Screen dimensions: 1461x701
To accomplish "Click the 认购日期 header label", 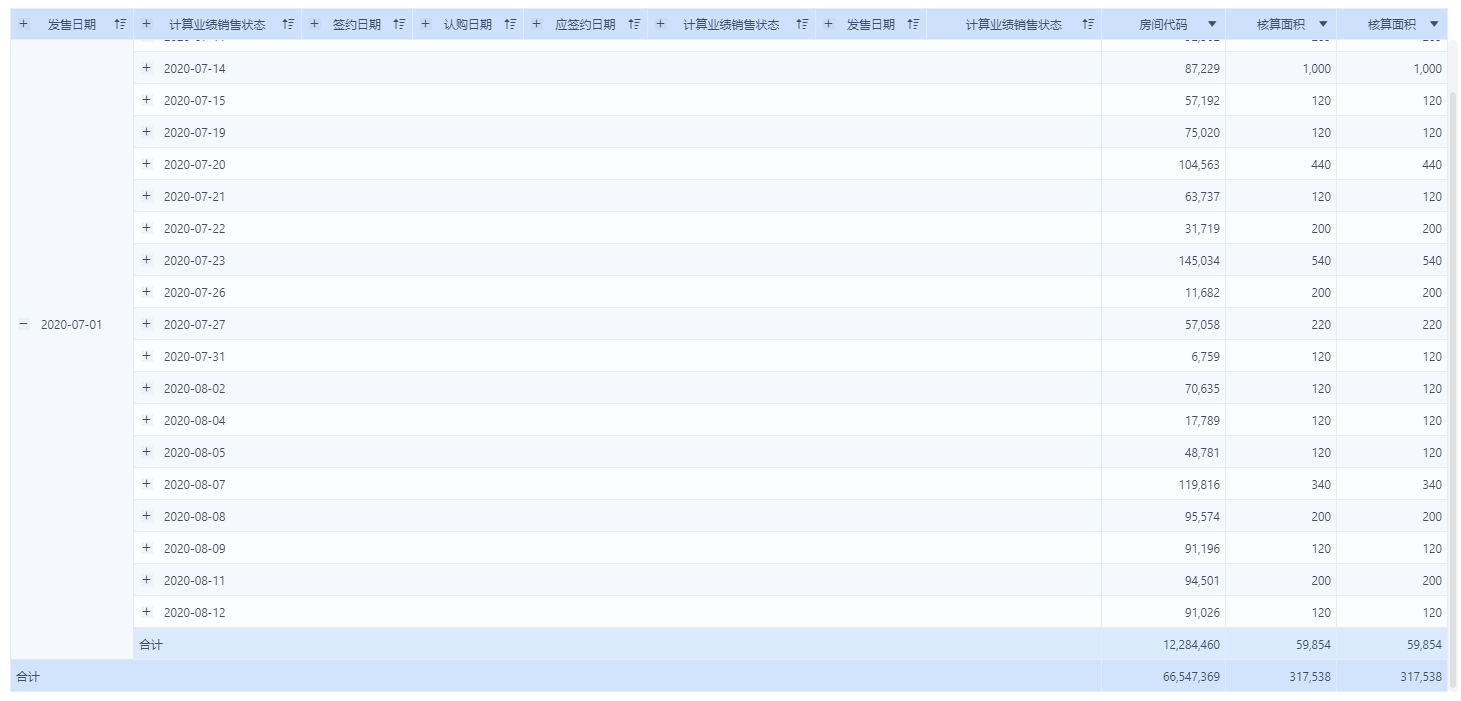I will click(x=468, y=24).
